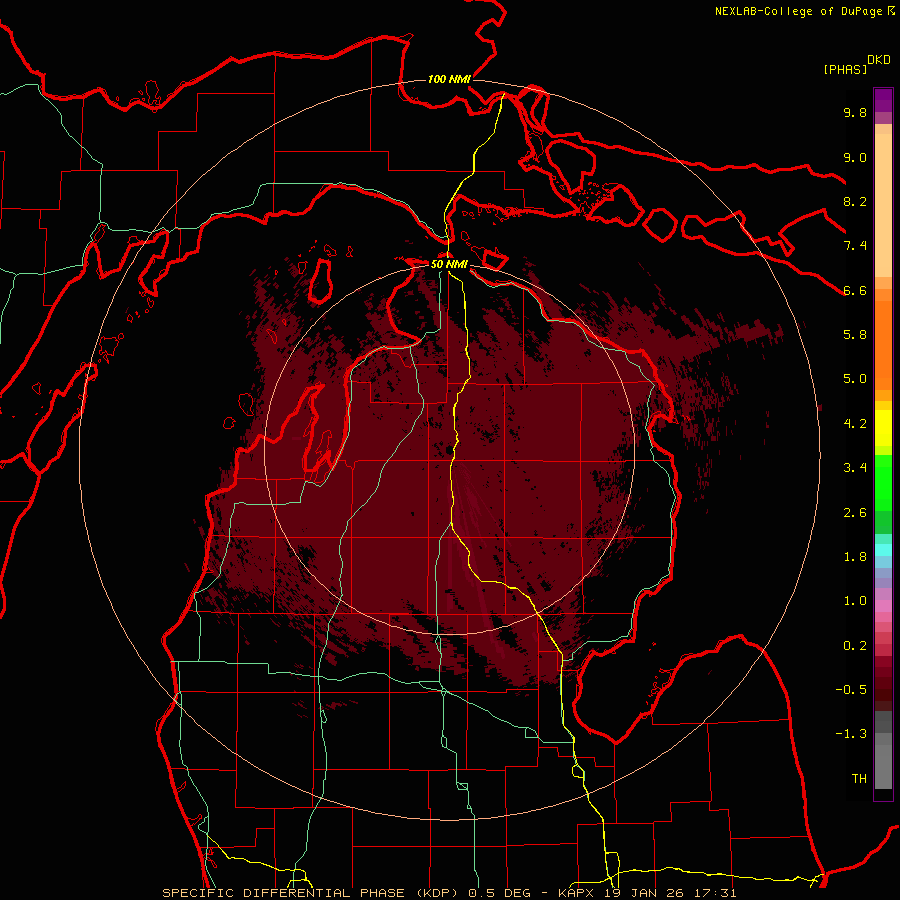The height and width of the screenshot is (900, 900).
Task: Click the [PHAS] units label
Action: (845, 69)
